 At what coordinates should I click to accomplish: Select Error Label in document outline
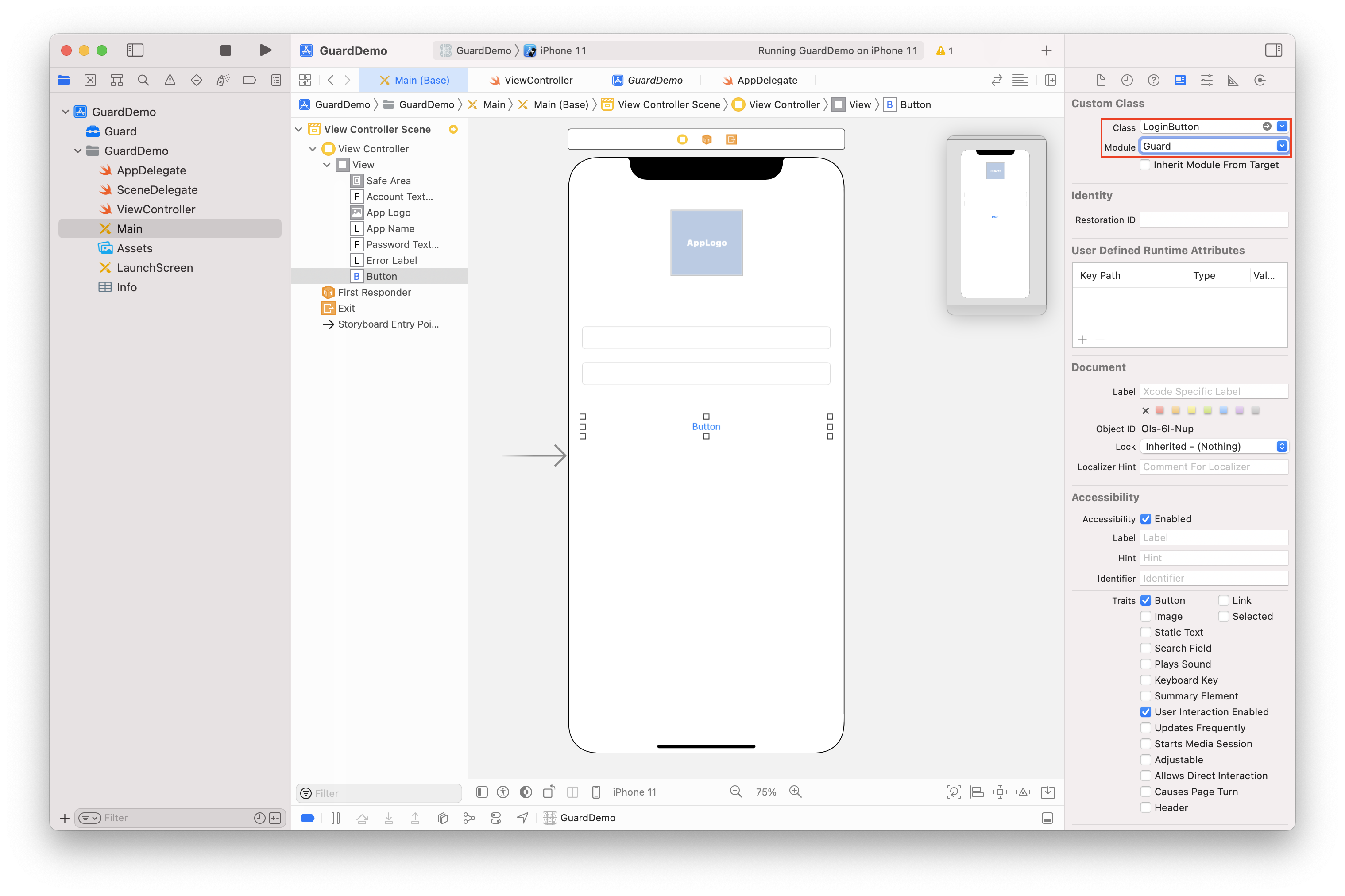click(x=391, y=260)
